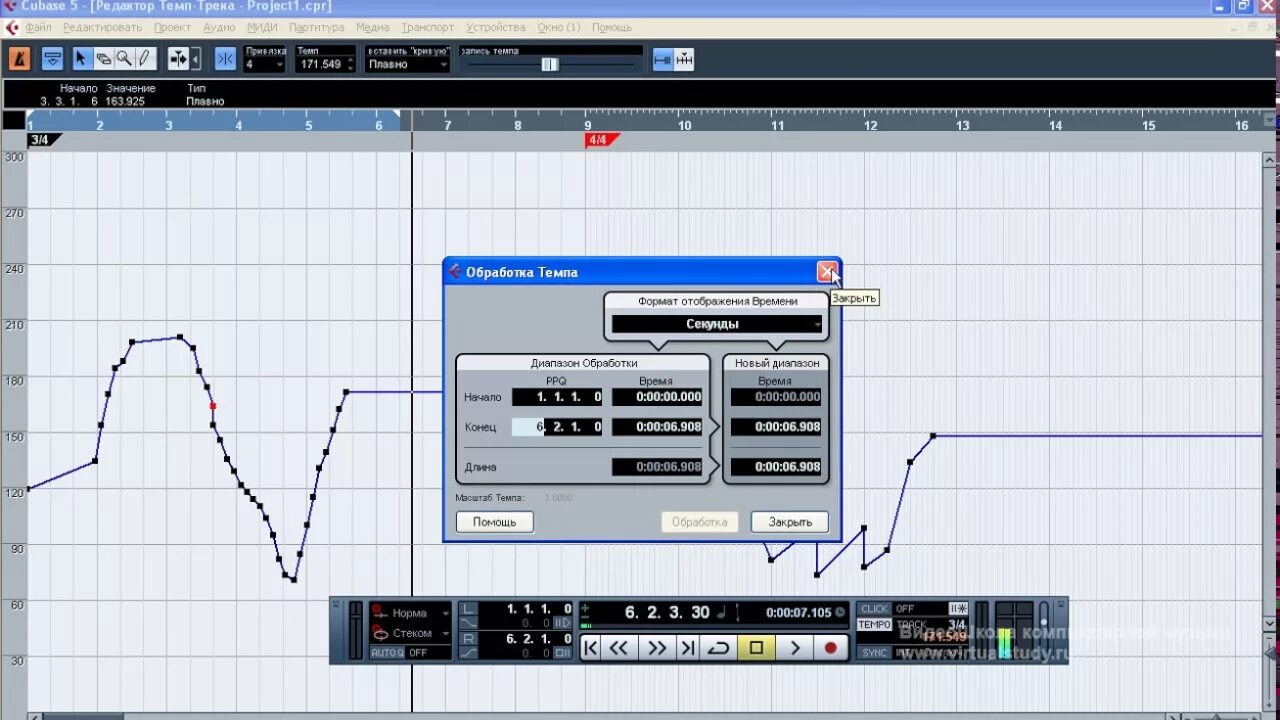
Task: Click the transport 3/4 signature readout
Action: [957, 624]
